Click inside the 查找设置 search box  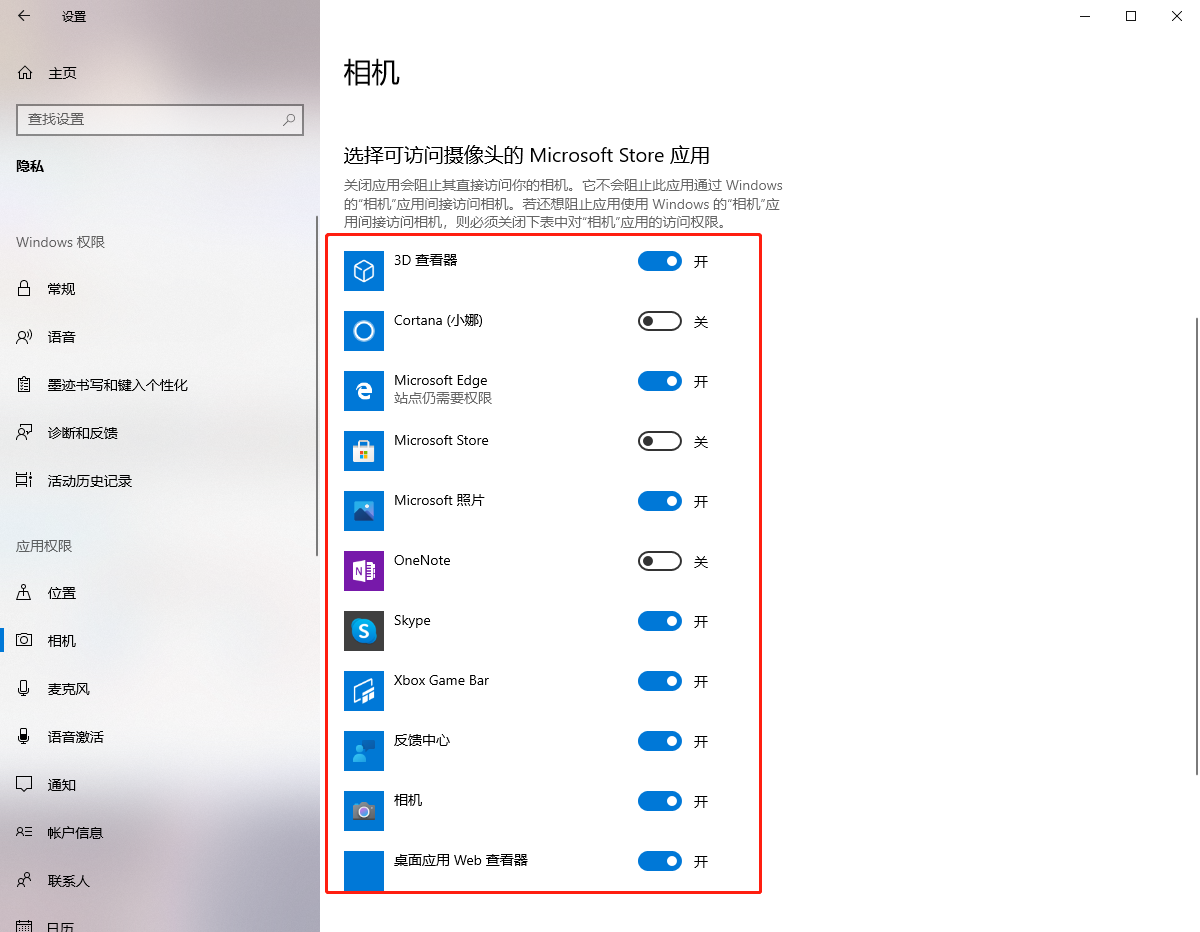[x=150, y=119]
